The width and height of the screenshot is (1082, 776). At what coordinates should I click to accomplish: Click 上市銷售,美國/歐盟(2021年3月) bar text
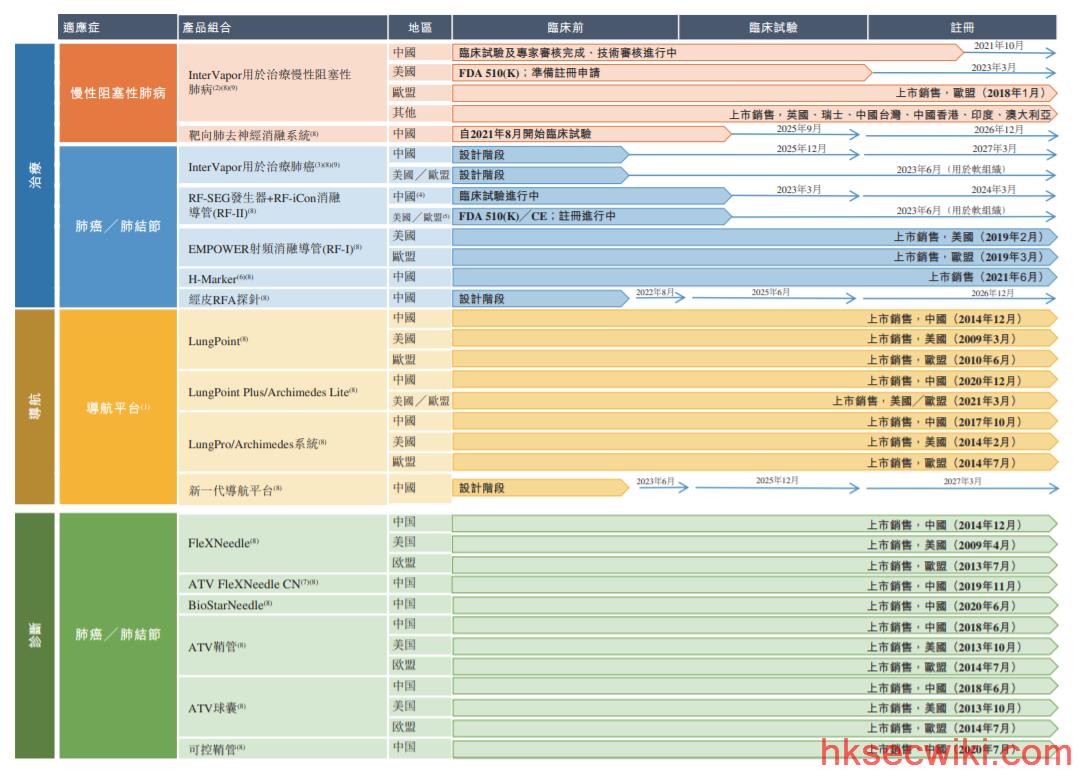[924, 401]
